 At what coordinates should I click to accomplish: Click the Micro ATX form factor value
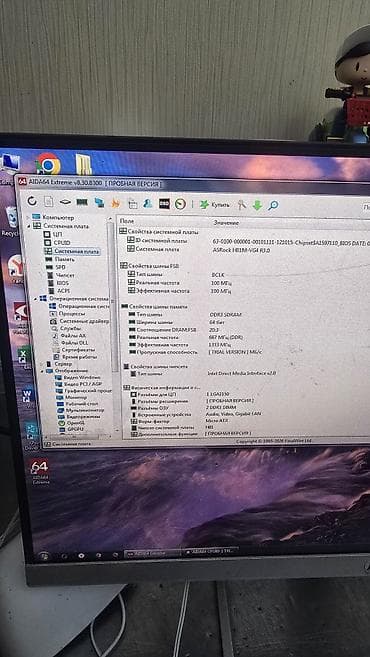(x=216, y=420)
